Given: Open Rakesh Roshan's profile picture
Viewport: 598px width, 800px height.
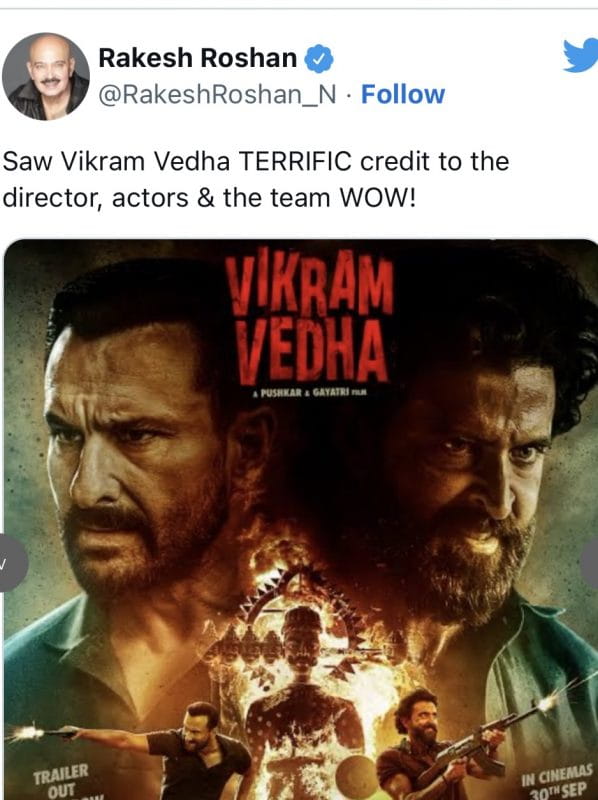Looking at the screenshot, I should tap(46, 77).
